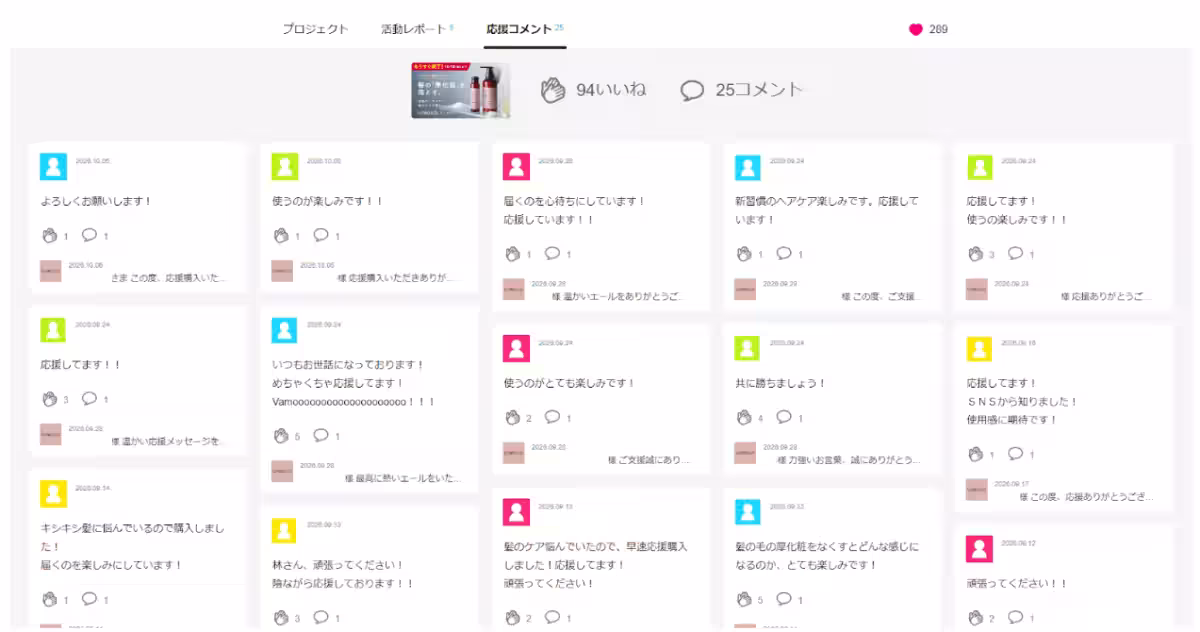
Task: Click the 25コメント count text
Action: tap(759, 89)
